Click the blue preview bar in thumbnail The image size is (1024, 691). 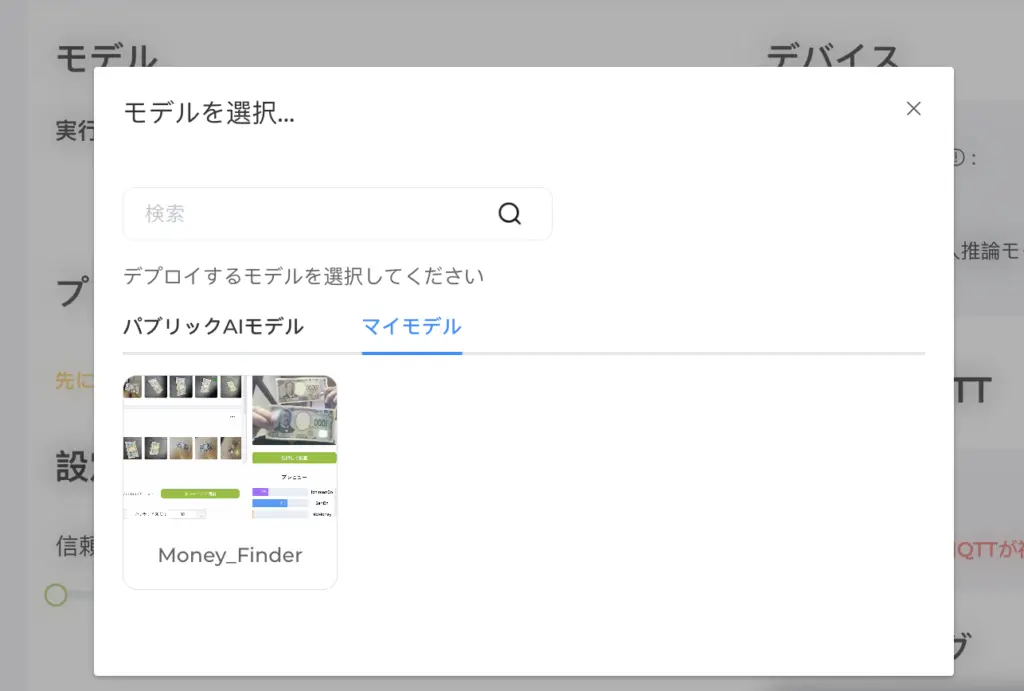(x=270, y=503)
